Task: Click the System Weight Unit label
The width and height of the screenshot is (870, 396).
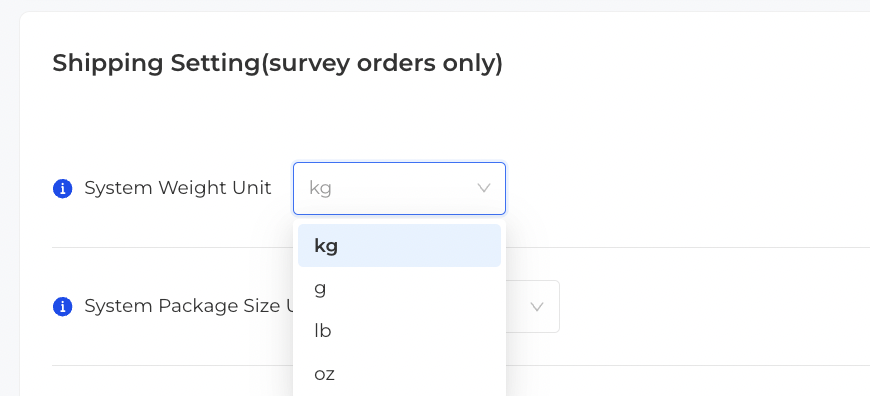Action: (x=178, y=188)
